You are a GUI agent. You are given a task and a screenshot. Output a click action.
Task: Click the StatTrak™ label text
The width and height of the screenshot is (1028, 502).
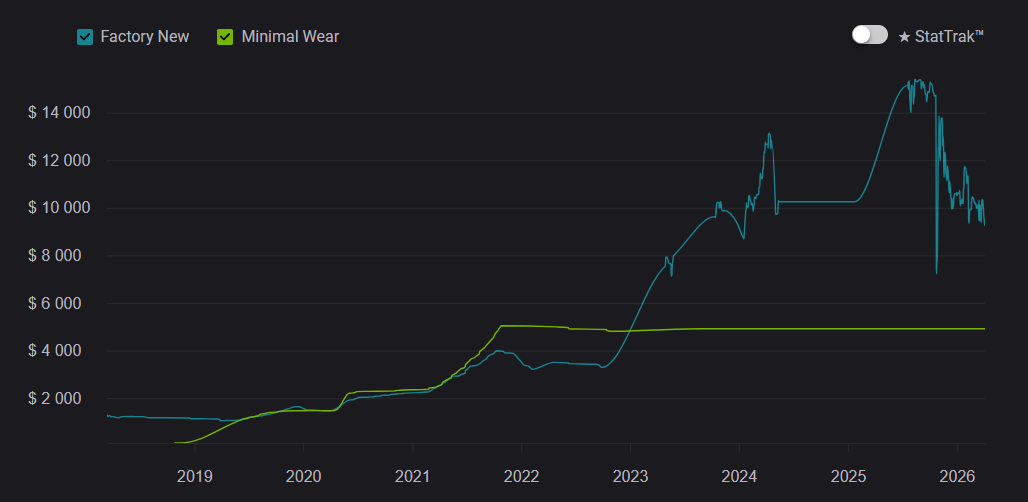click(x=949, y=36)
